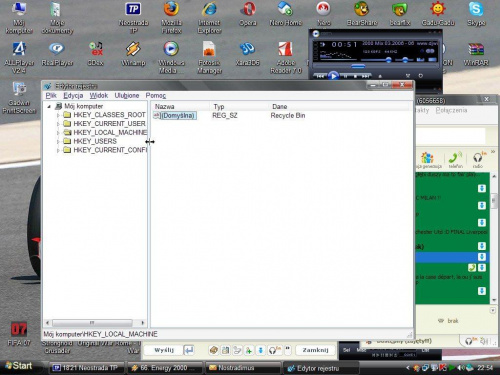Select the Opera desktop icon
The width and height of the screenshot is (500, 375).
pyautogui.click(x=248, y=14)
